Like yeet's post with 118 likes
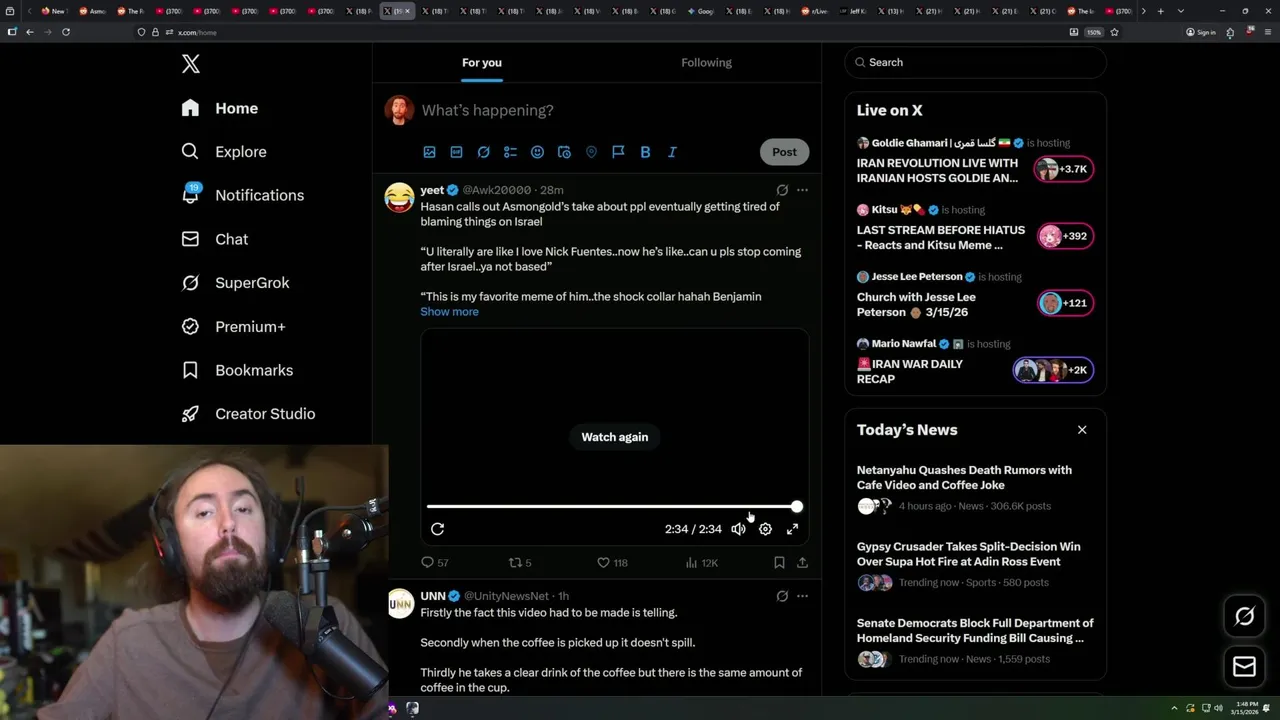The height and width of the screenshot is (720, 1280). 612,563
